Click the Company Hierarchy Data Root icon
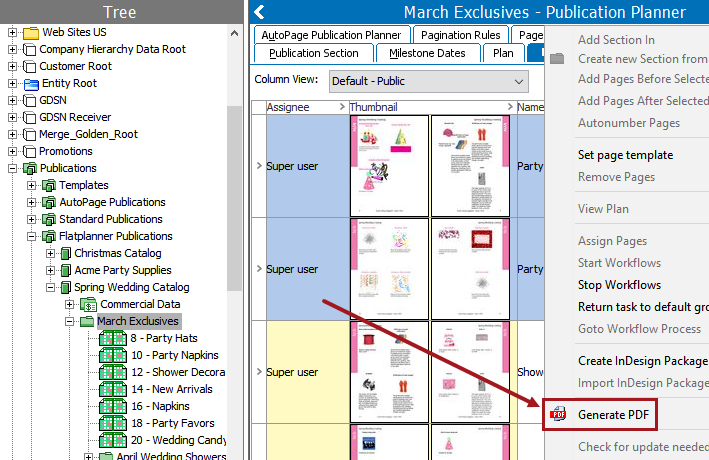This screenshot has width=709, height=460. pyautogui.click(x=29, y=50)
